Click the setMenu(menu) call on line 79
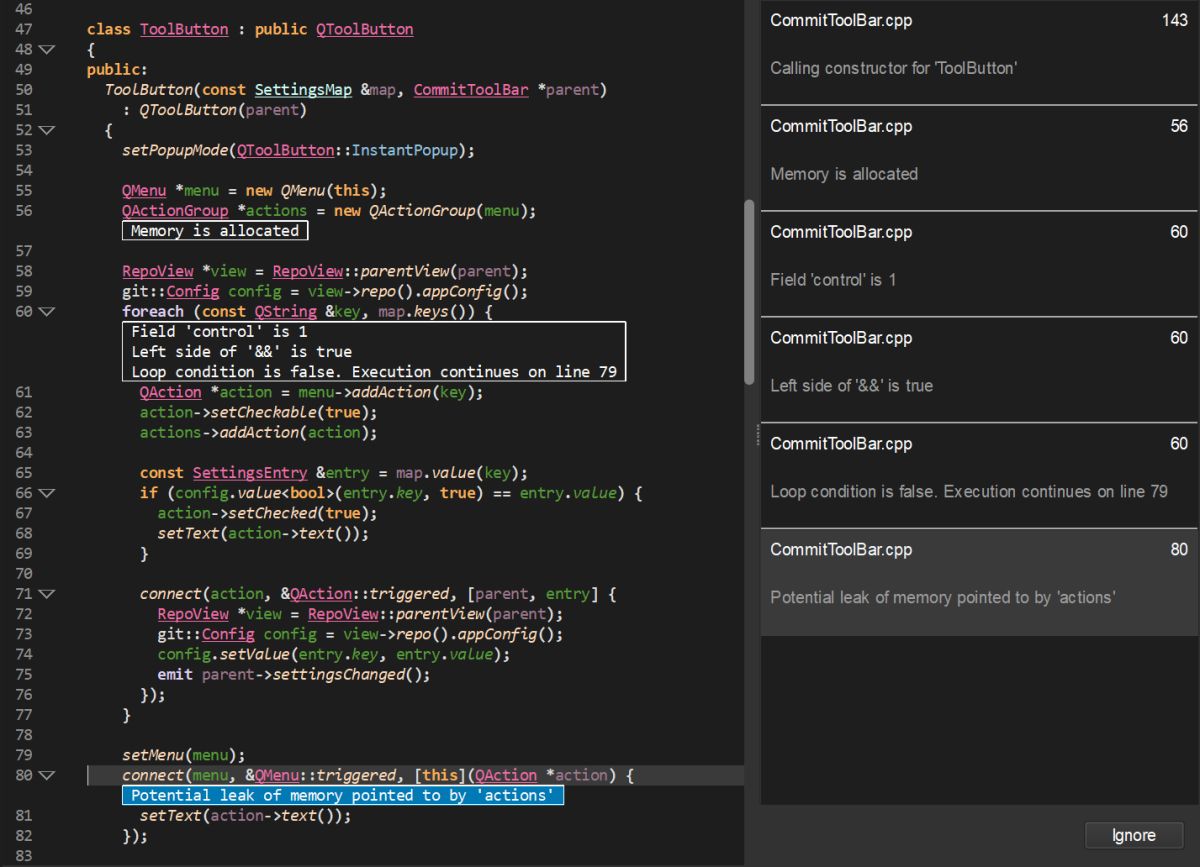Screen dimensions: 1200x867 tap(183, 755)
